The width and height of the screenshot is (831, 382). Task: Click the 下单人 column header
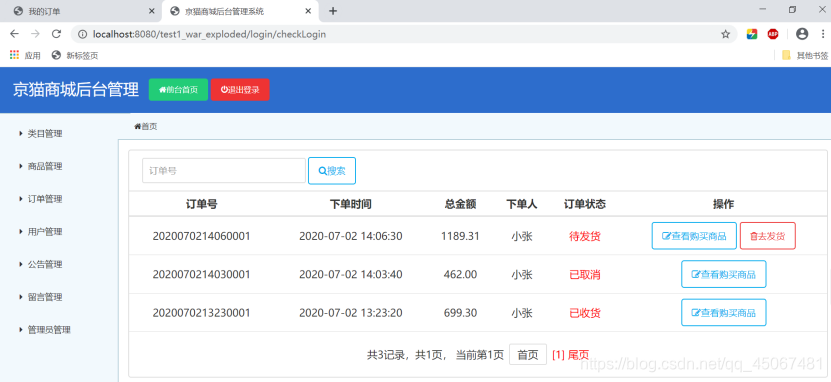coord(522,204)
